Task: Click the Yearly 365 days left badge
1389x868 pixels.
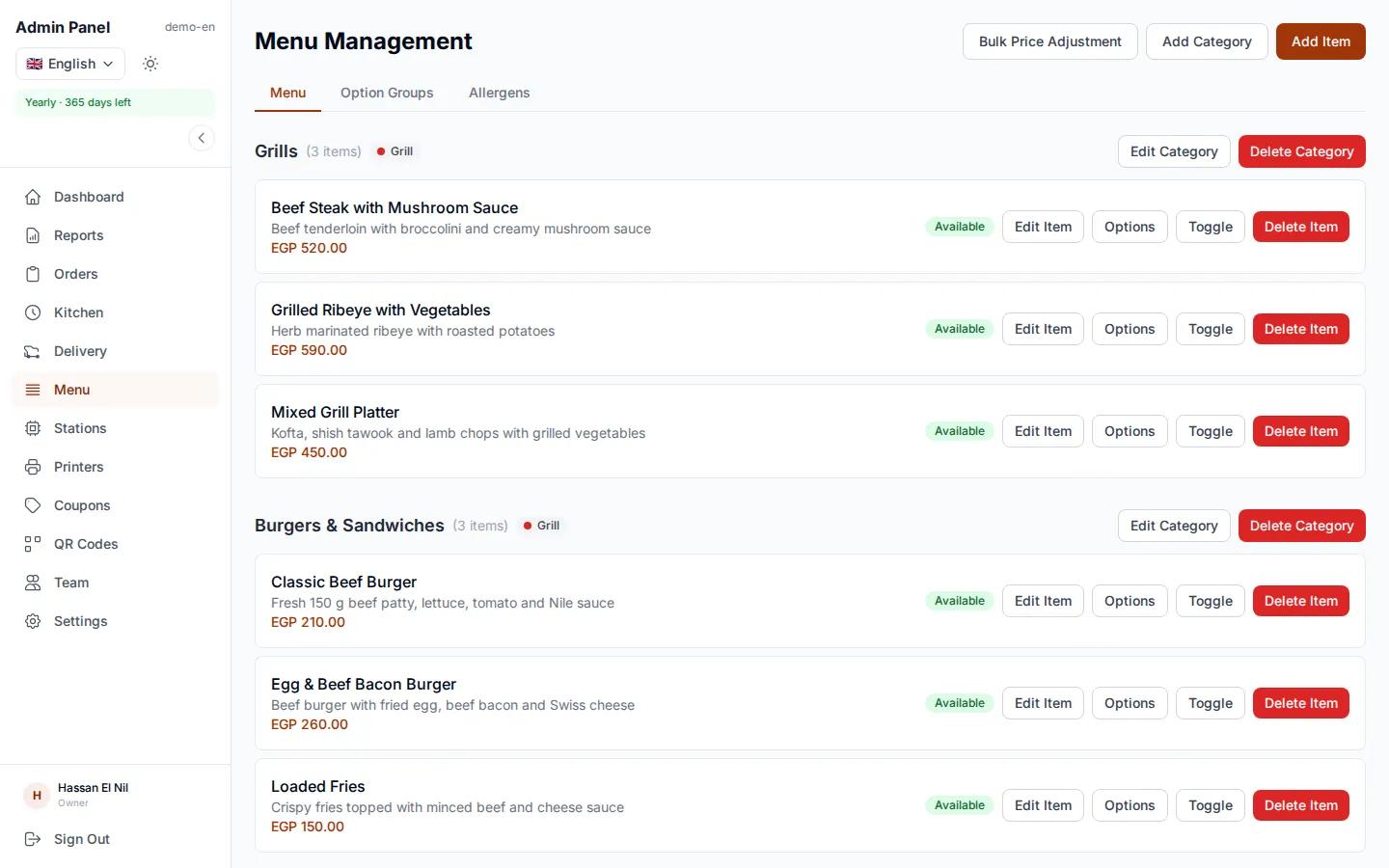Action: click(x=116, y=102)
